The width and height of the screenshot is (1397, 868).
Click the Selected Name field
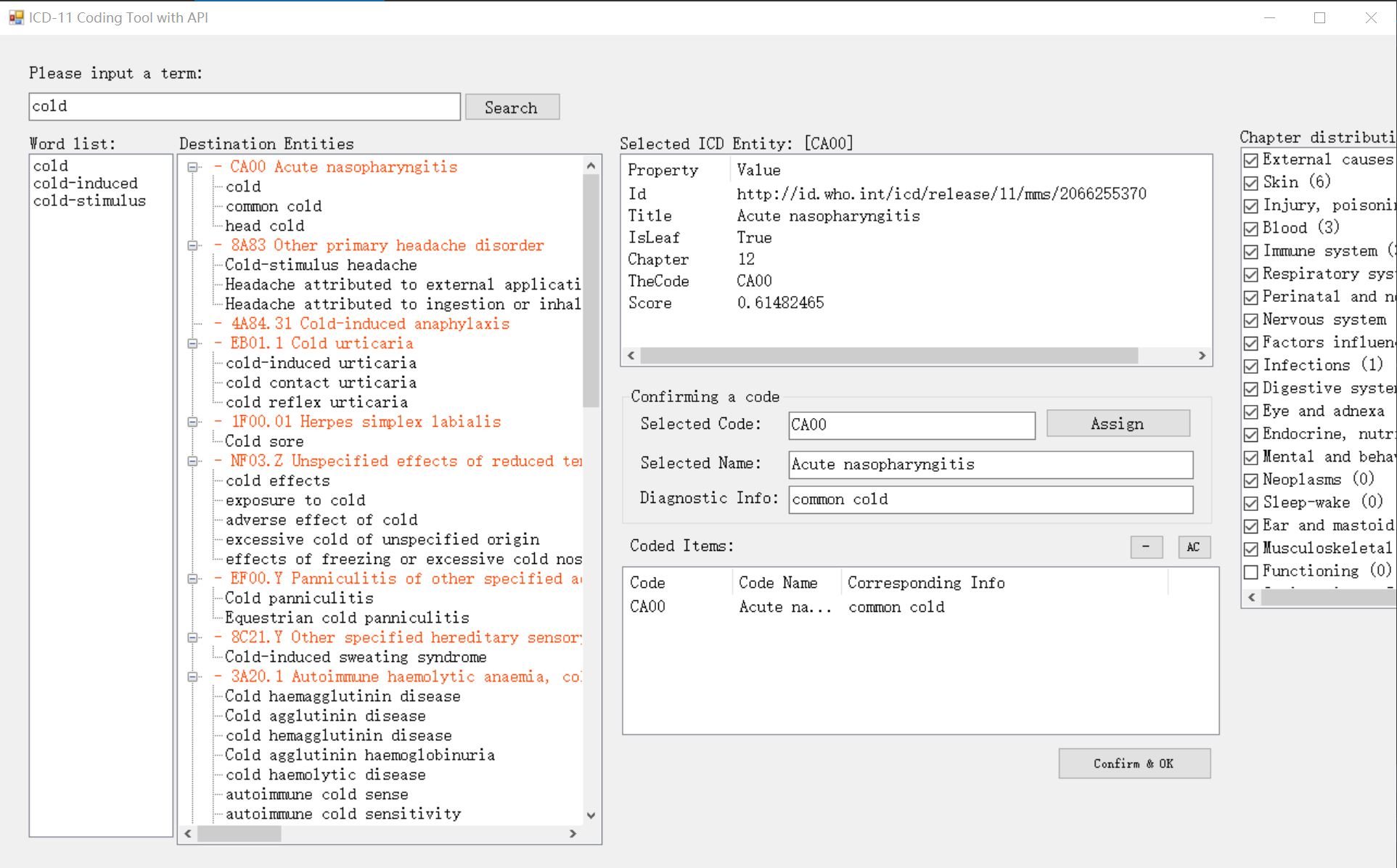pyautogui.click(x=991, y=464)
